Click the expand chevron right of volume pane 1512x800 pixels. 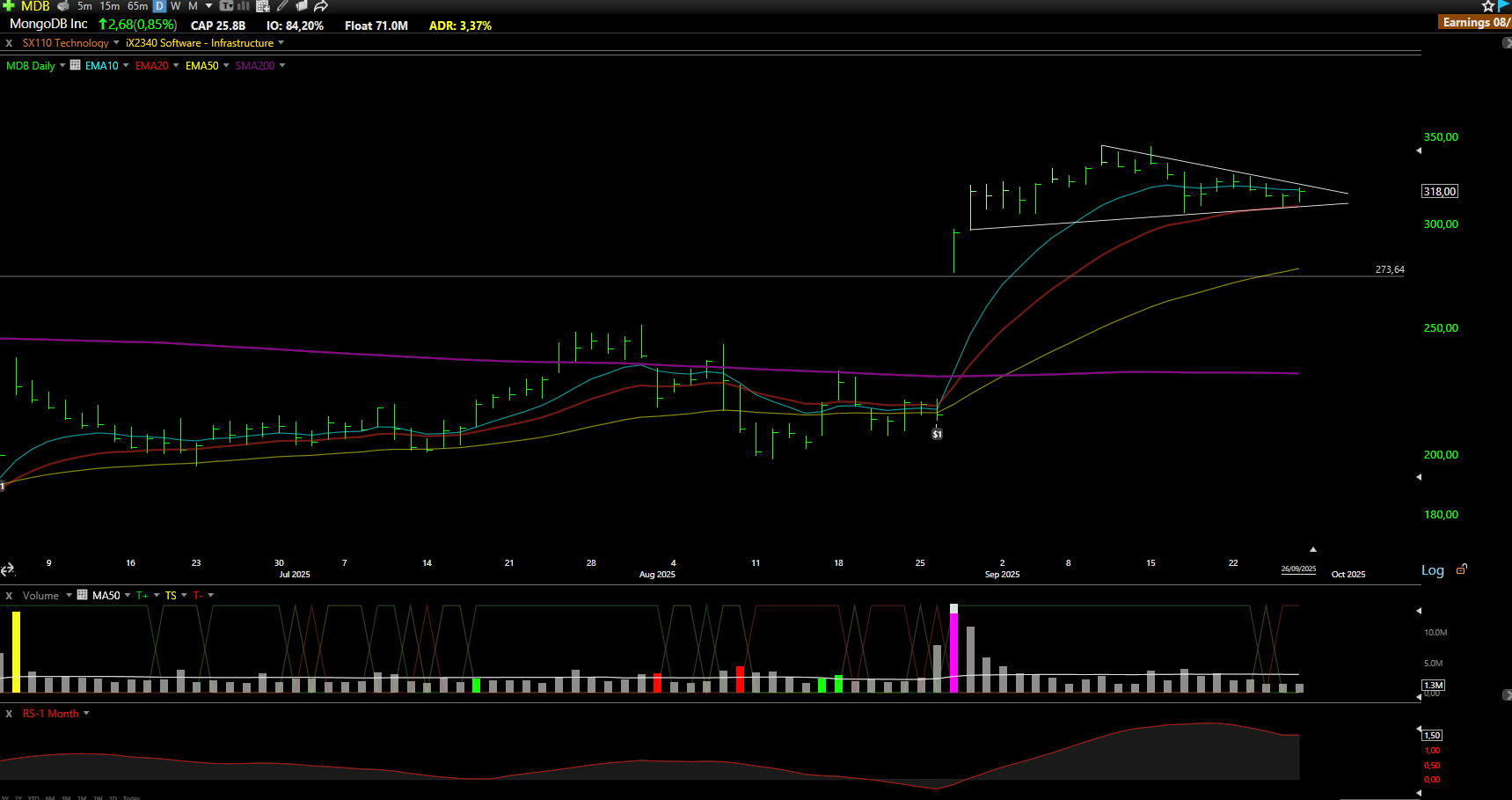coord(1507,695)
